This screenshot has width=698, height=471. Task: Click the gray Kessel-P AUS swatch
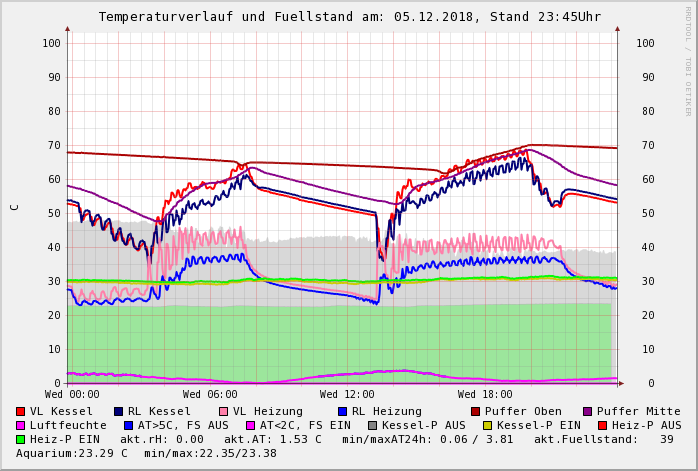371,425
